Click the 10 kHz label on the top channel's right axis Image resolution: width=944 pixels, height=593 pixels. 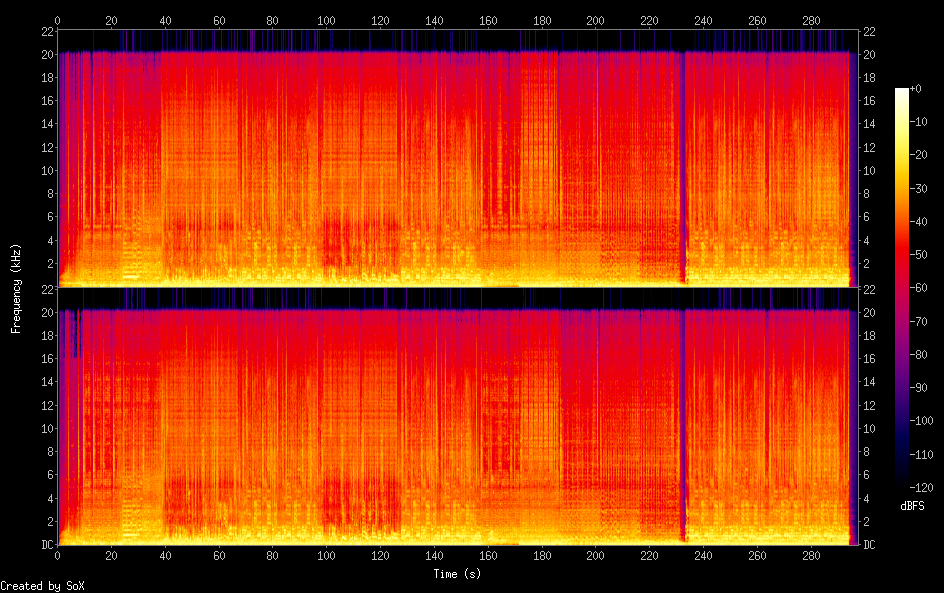(x=868, y=171)
